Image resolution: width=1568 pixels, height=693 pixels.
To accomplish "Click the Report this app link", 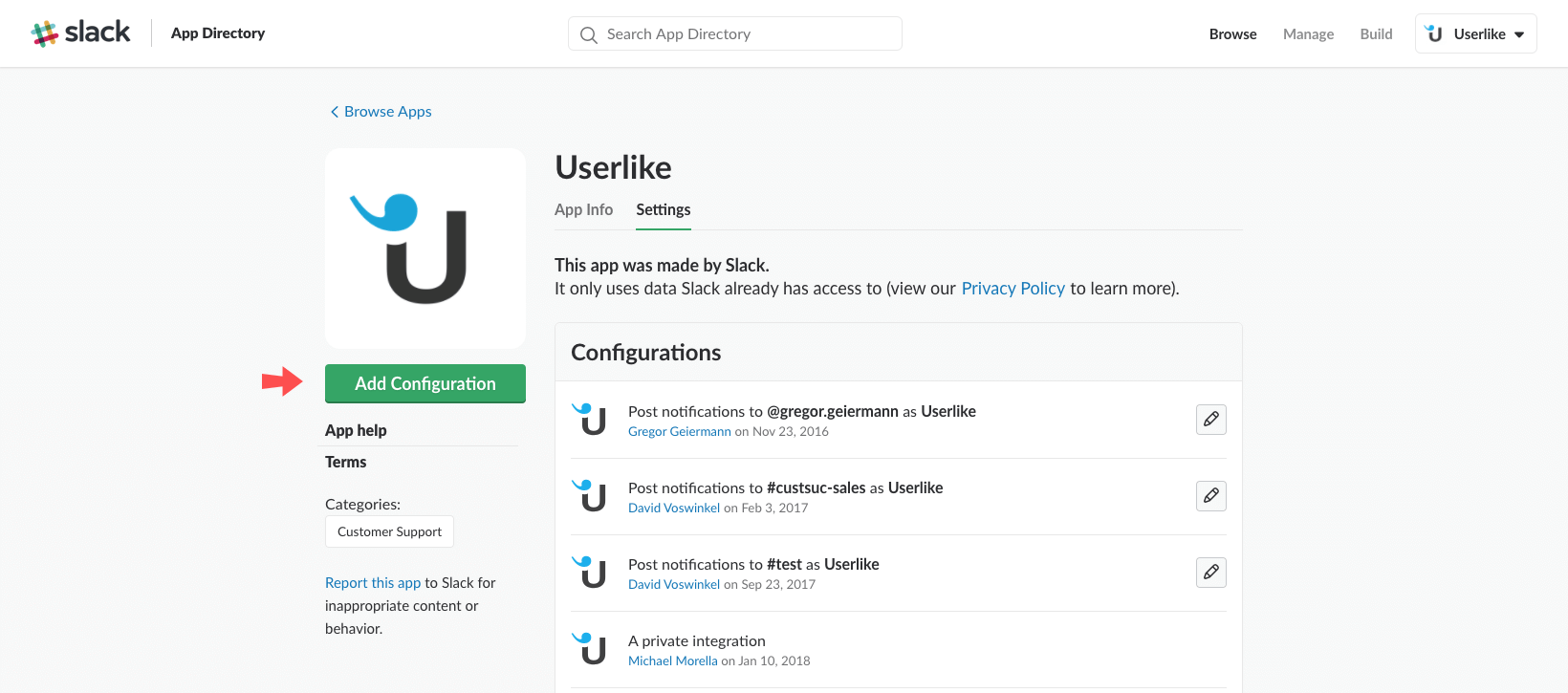I will (x=373, y=582).
